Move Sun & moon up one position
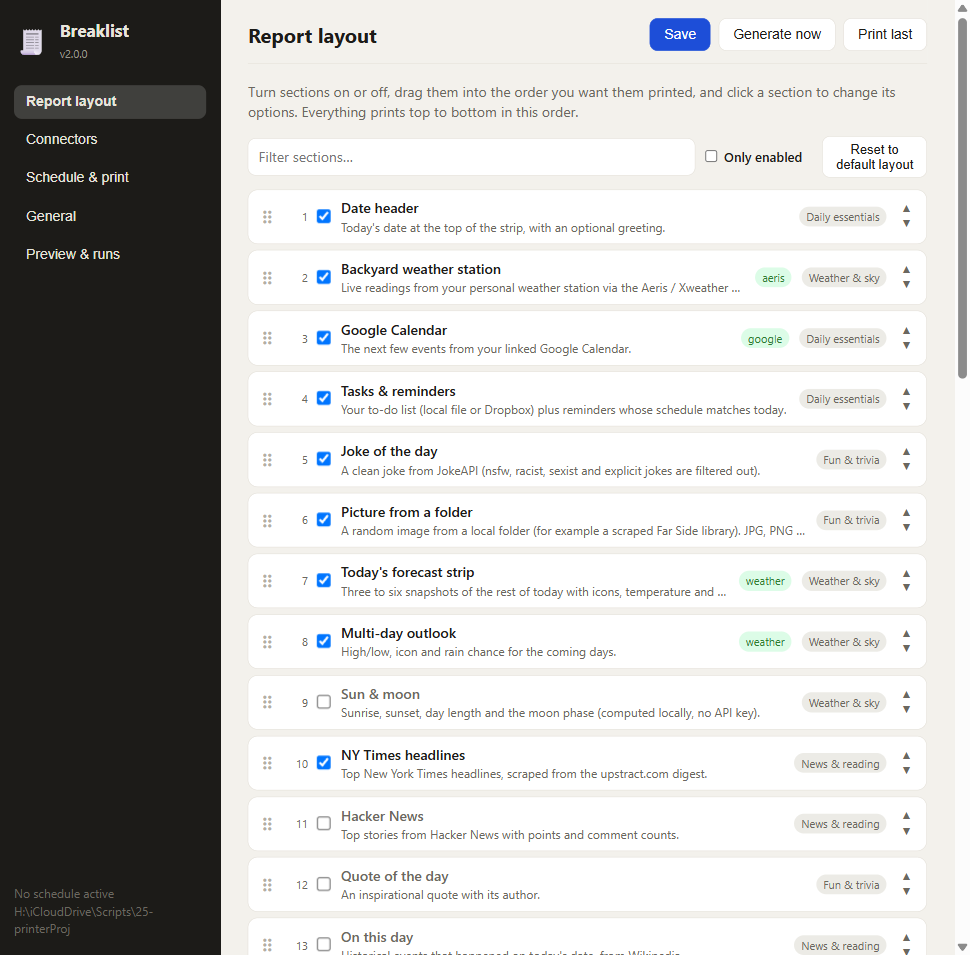This screenshot has height=955, width=970. point(906,695)
